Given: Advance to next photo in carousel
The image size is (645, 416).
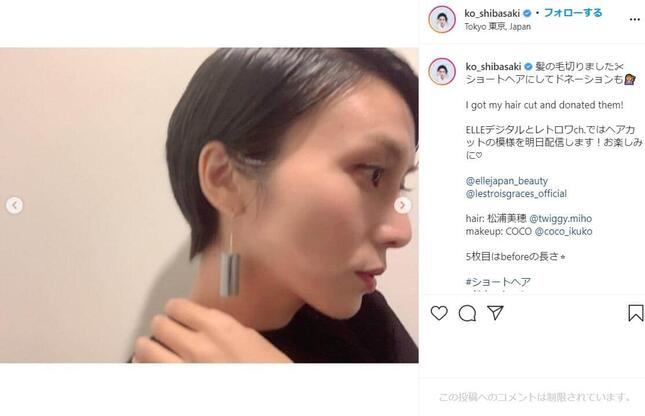Looking at the screenshot, I should (x=403, y=205).
